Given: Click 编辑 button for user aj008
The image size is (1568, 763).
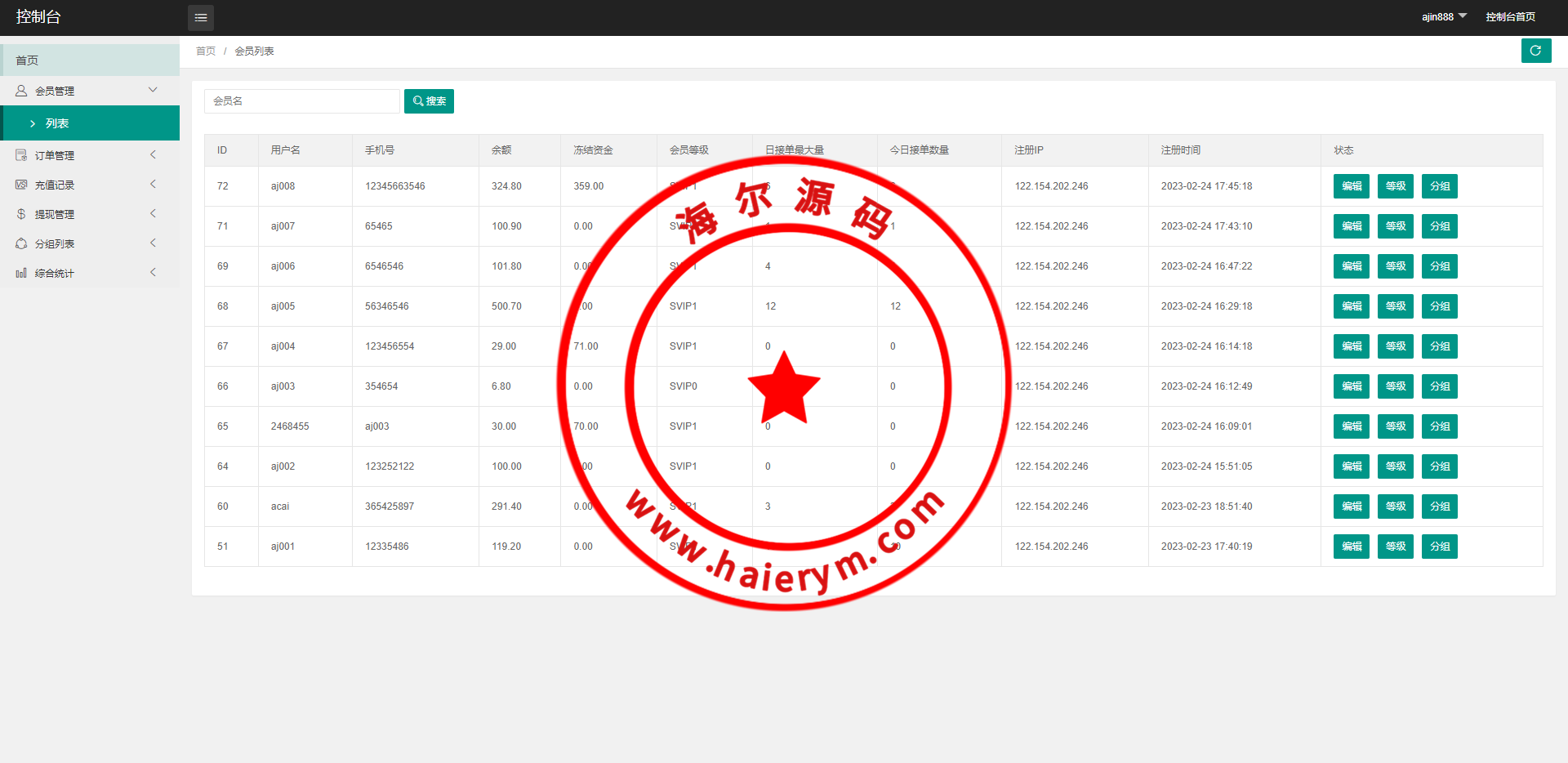Looking at the screenshot, I should pyautogui.click(x=1351, y=186).
